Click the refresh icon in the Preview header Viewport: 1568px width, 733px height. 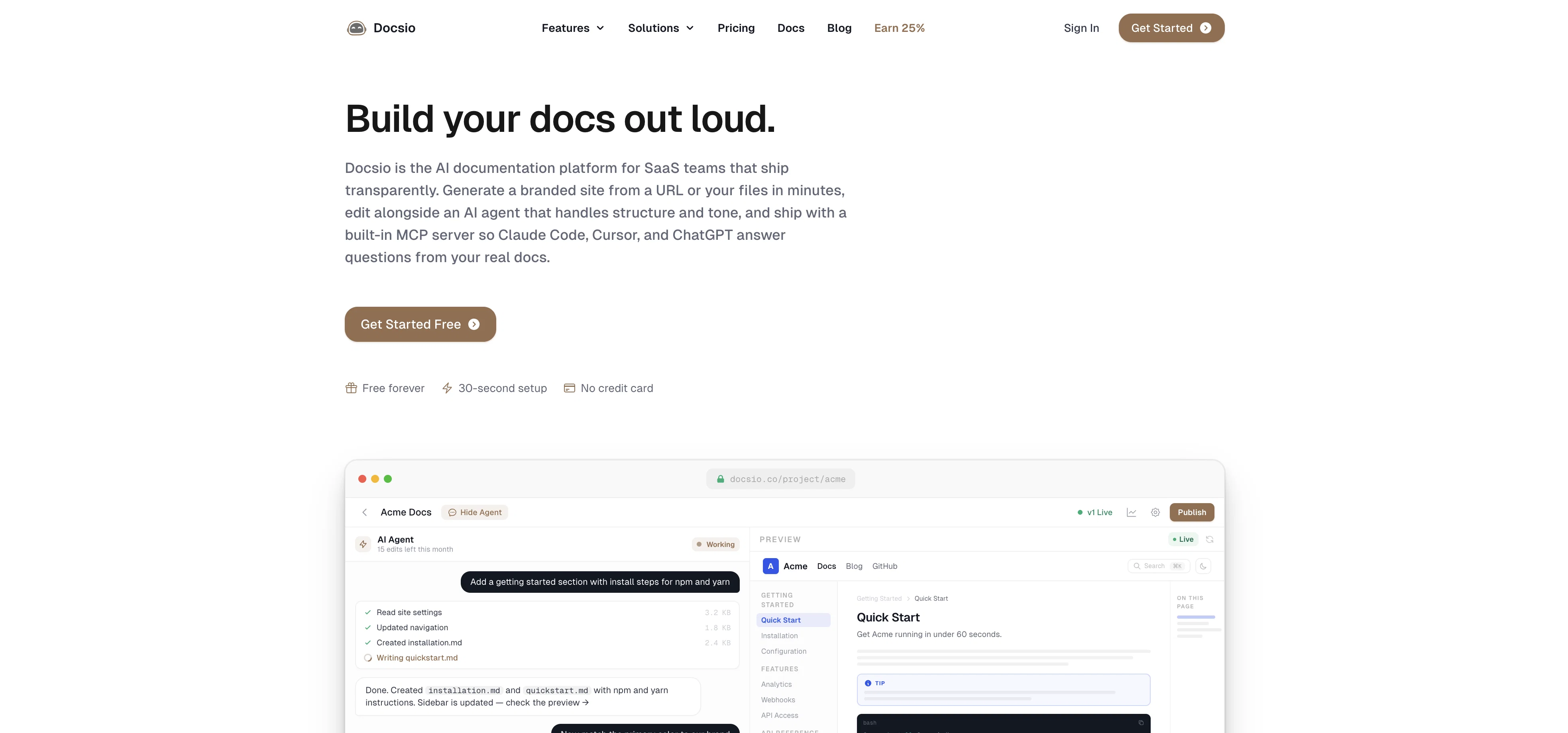click(x=1209, y=539)
